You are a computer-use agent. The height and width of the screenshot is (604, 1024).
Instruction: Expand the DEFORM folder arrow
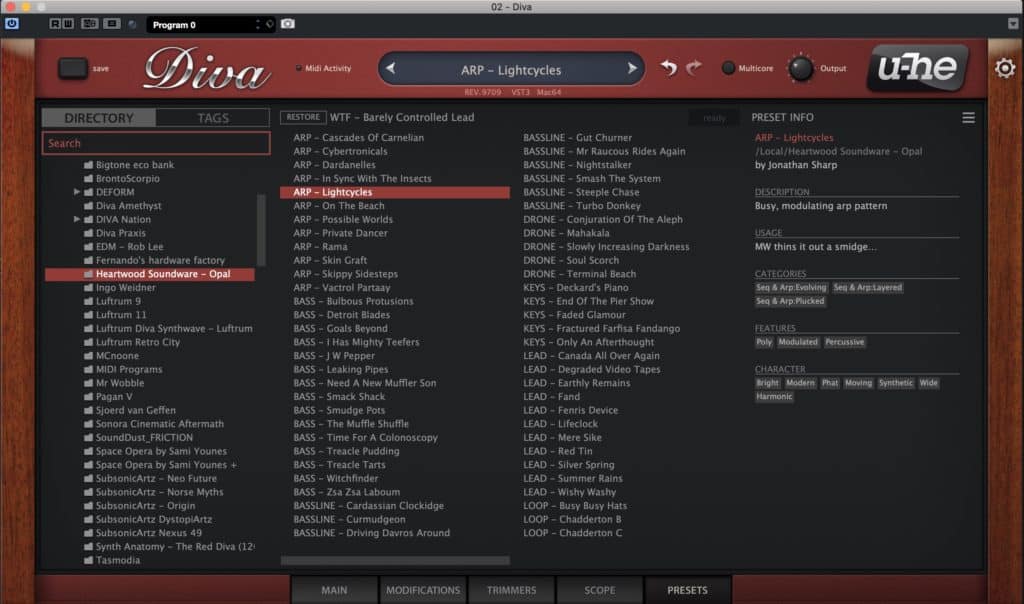[76, 192]
